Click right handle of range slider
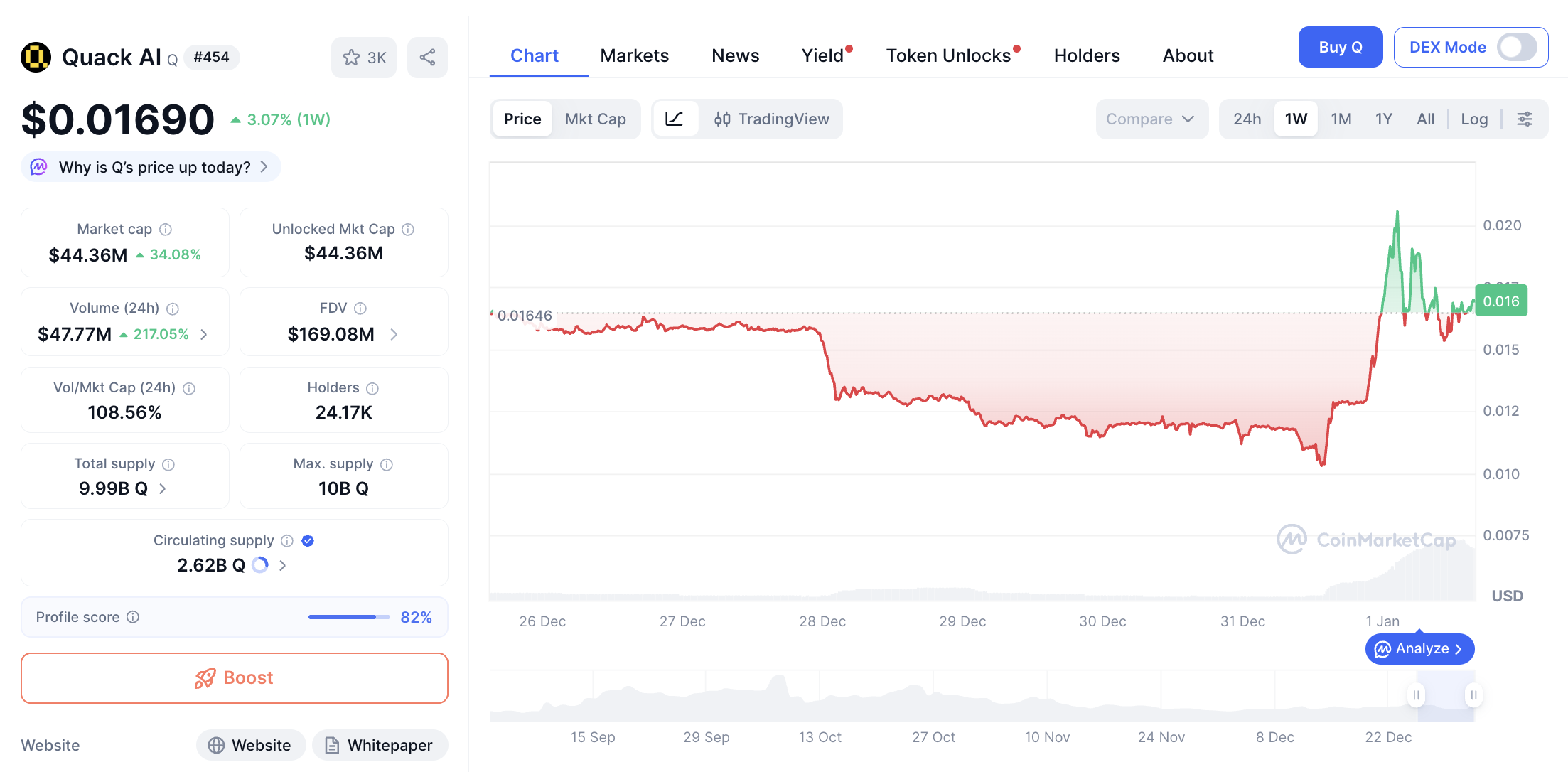 [x=1473, y=695]
